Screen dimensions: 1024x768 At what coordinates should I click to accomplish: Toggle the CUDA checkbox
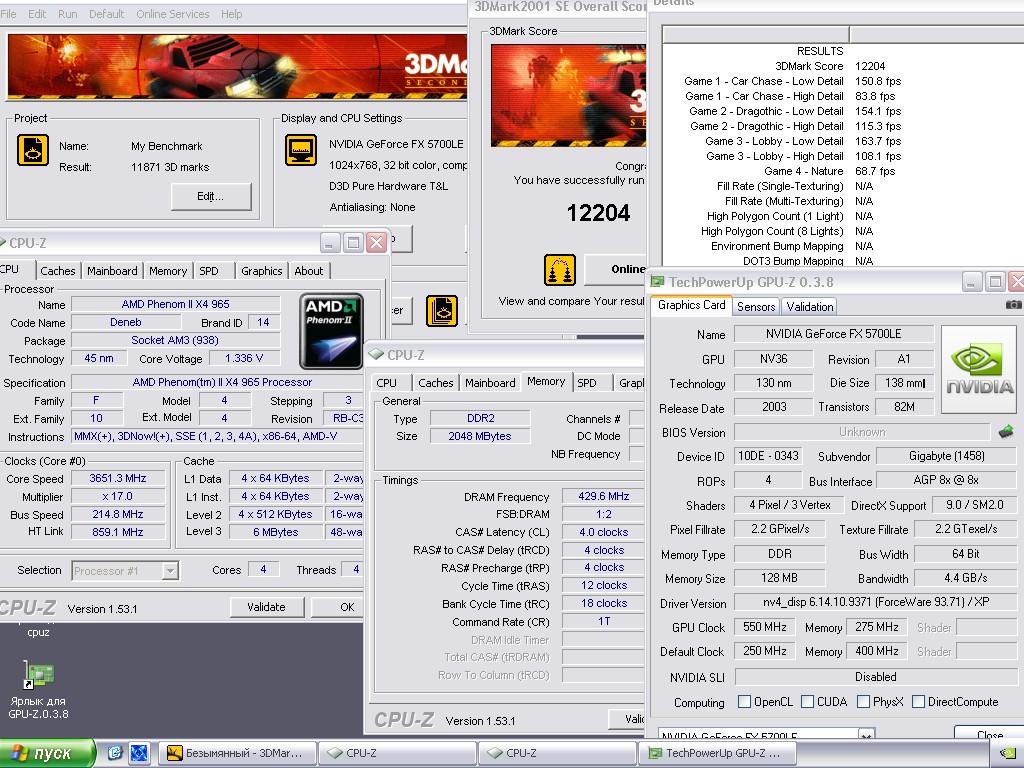(807, 701)
